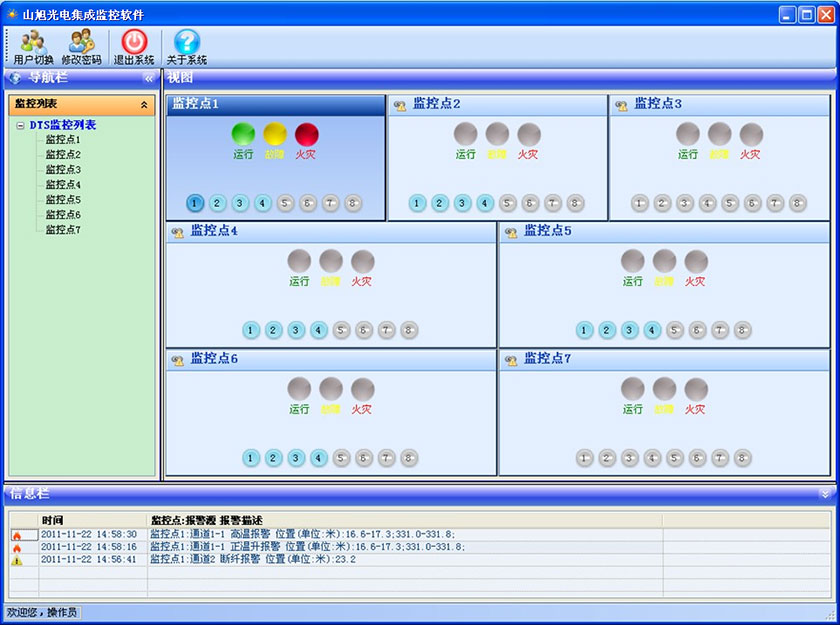This screenshot has width=840, height=625.
Task: Collapse the 监控列表 section header
Action: coord(143,104)
